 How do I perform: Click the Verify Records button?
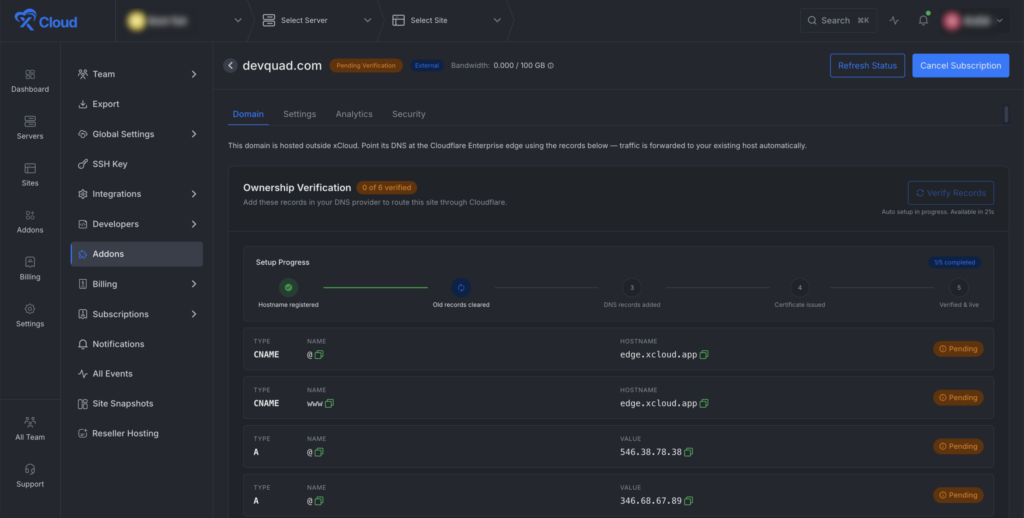(951, 193)
